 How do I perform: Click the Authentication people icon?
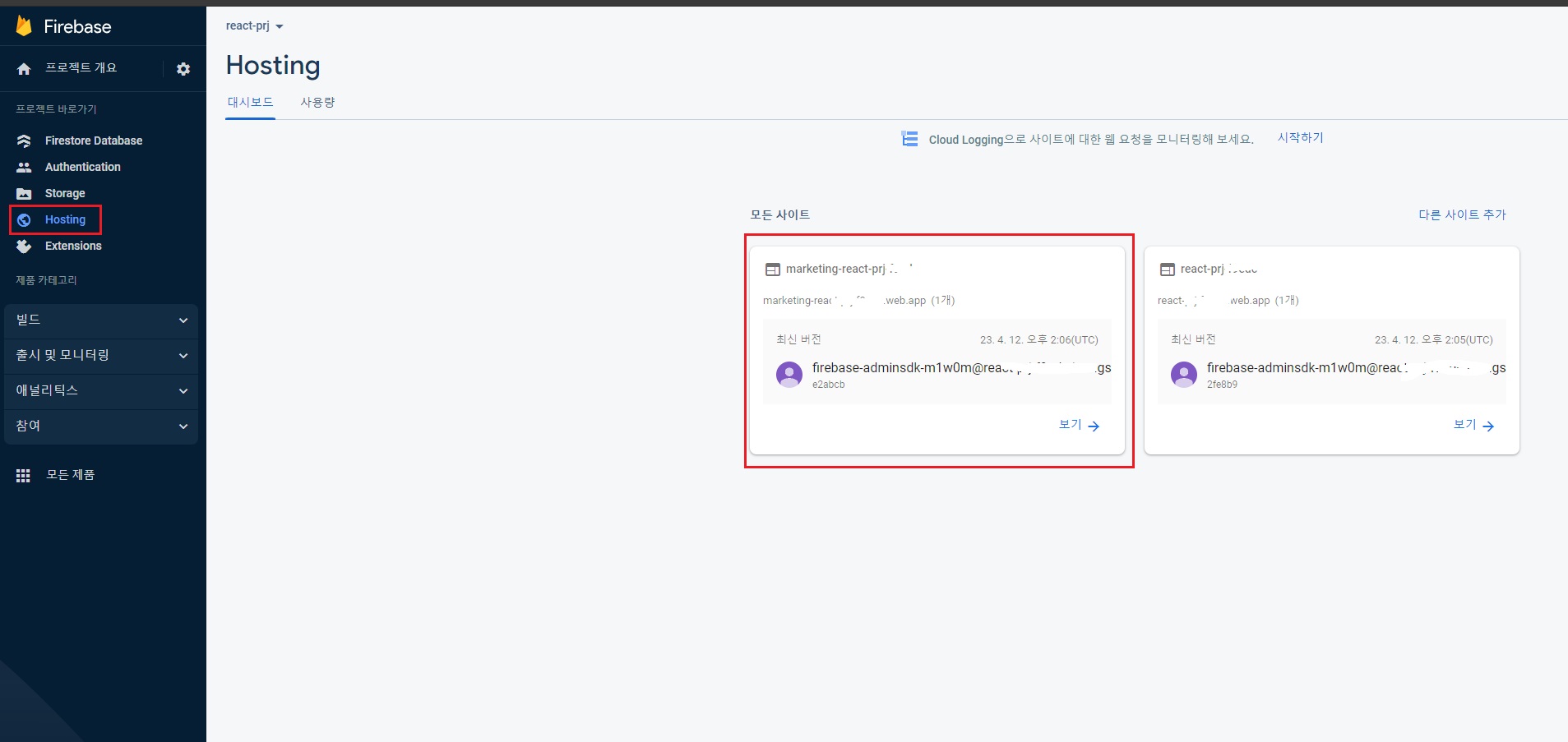[x=24, y=168]
